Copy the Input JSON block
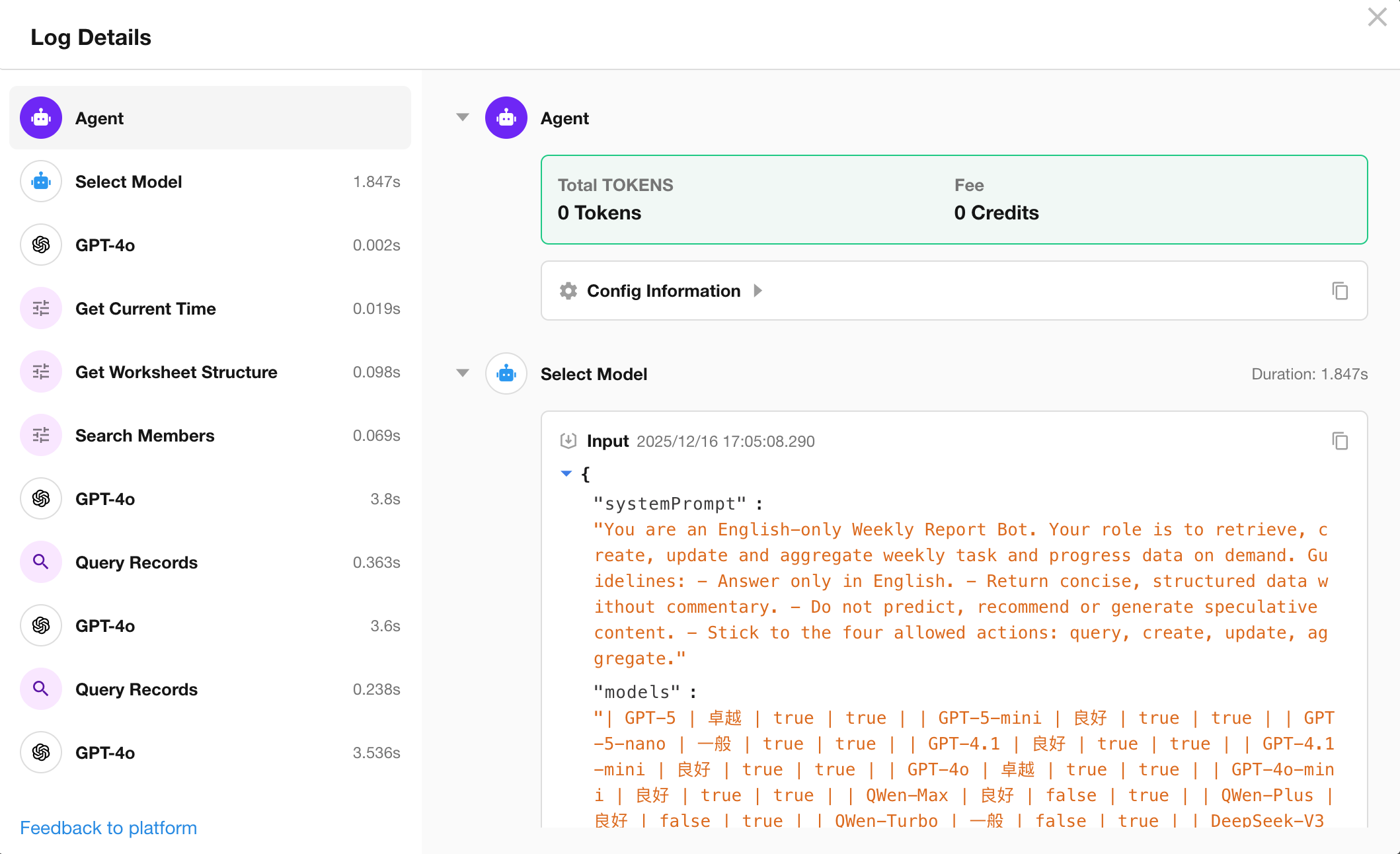The width and height of the screenshot is (1400, 854). click(x=1340, y=441)
